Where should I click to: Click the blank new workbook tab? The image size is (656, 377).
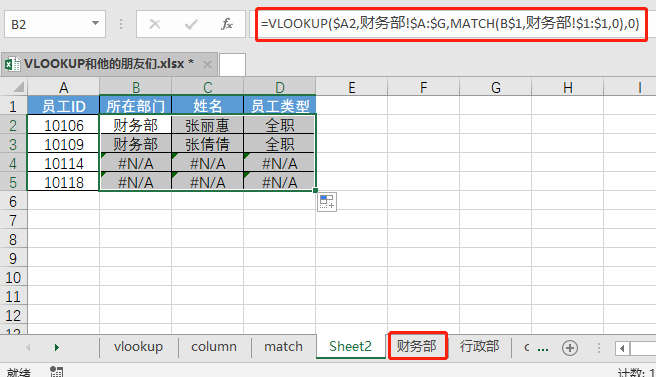[232, 64]
